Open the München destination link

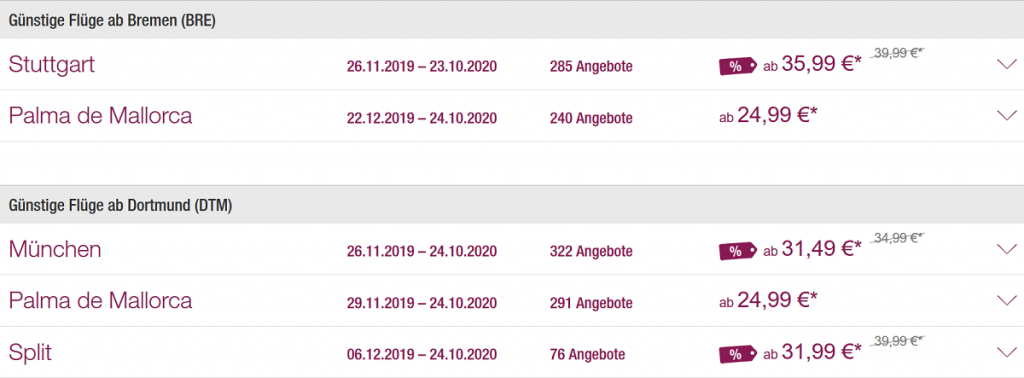pos(55,249)
